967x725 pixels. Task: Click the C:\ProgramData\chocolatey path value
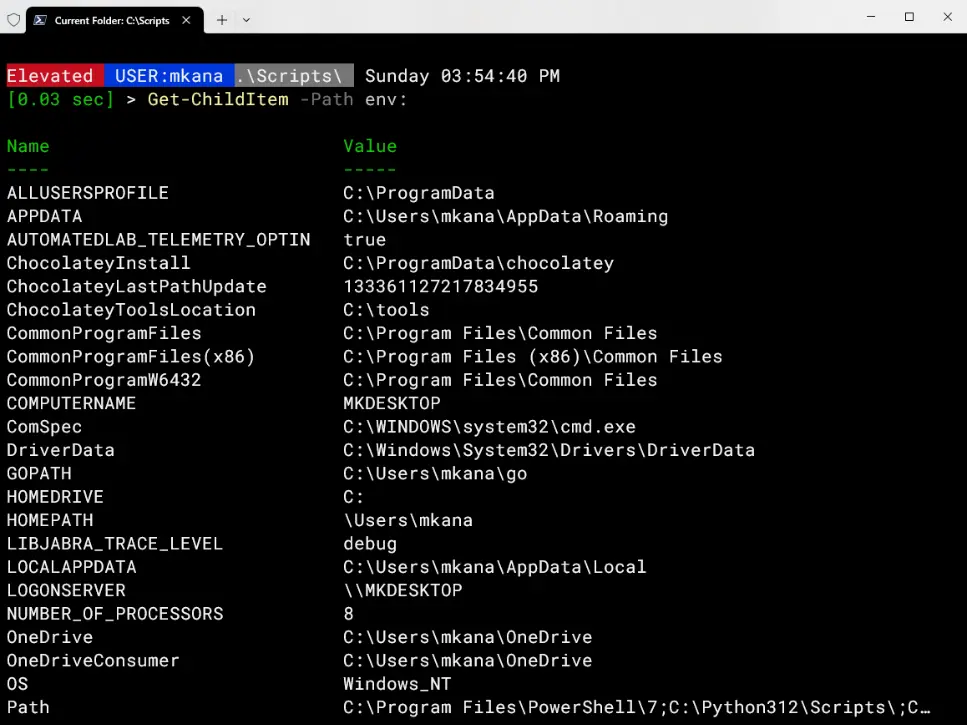coord(475,263)
